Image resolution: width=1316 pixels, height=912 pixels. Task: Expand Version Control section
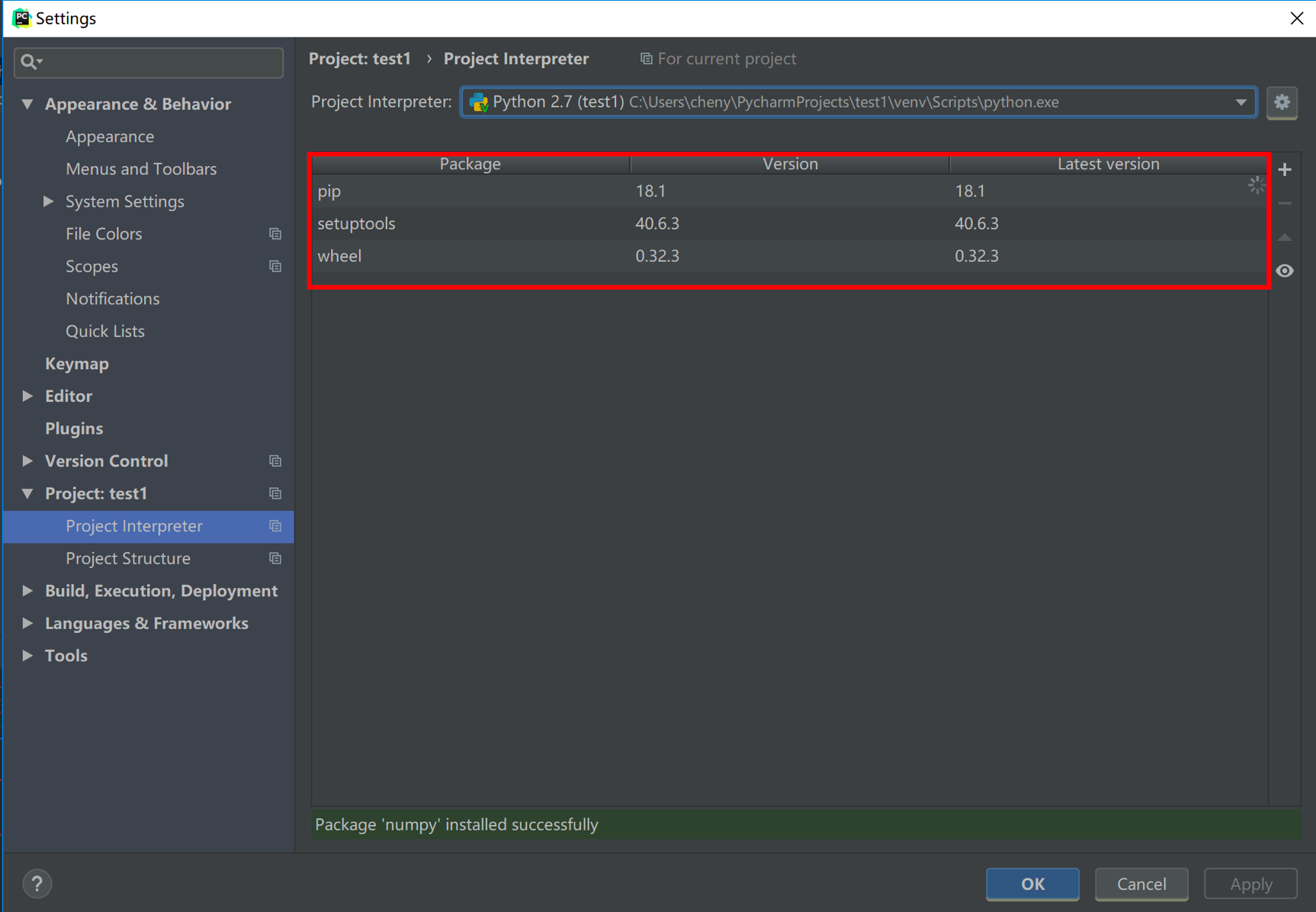[27, 461]
